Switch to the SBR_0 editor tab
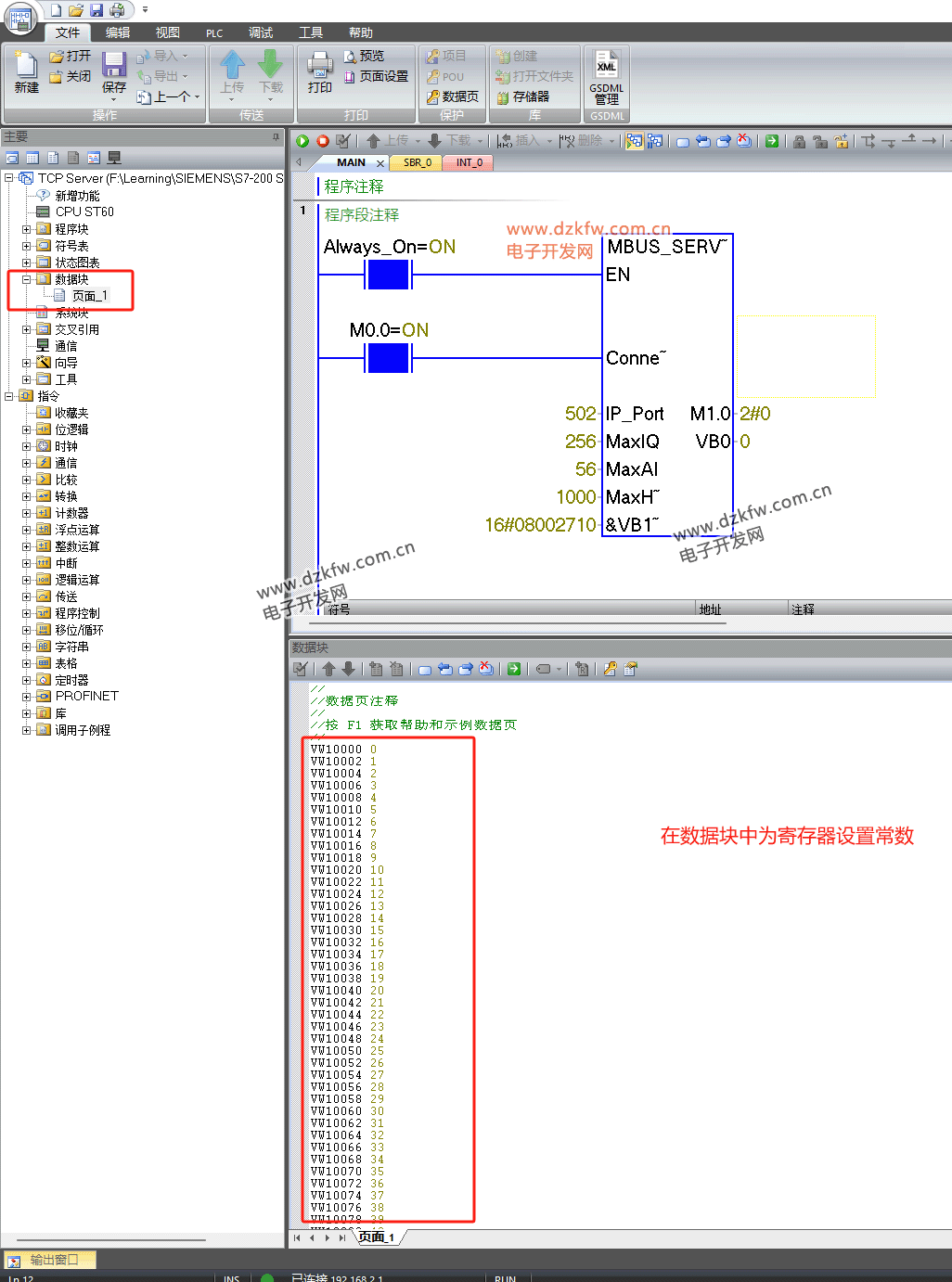 417,162
